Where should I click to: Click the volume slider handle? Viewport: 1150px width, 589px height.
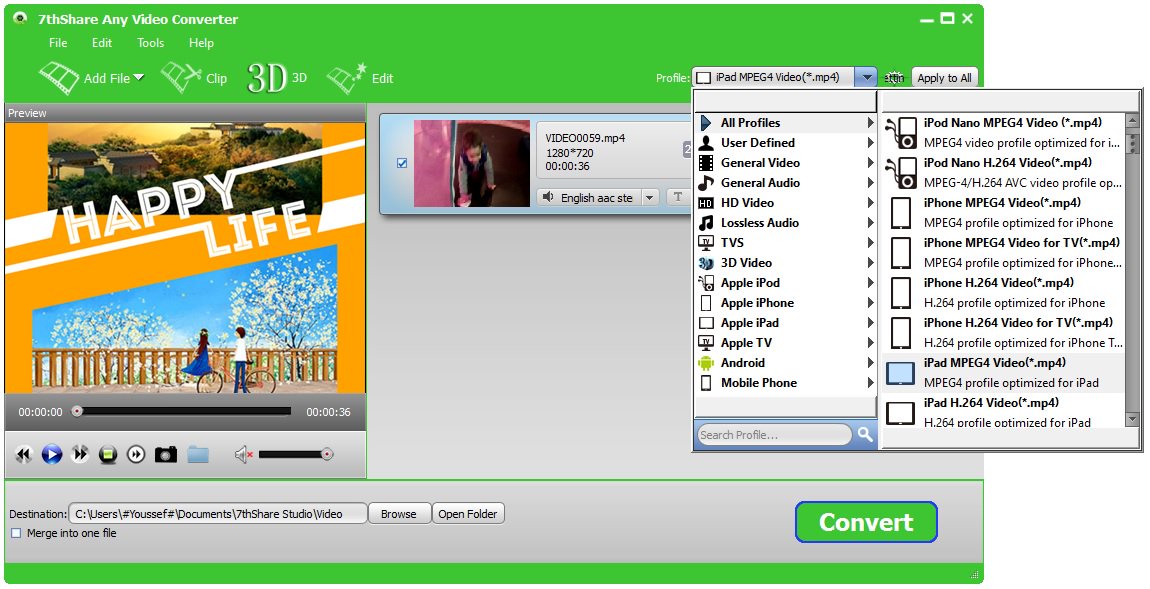coord(327,455)
